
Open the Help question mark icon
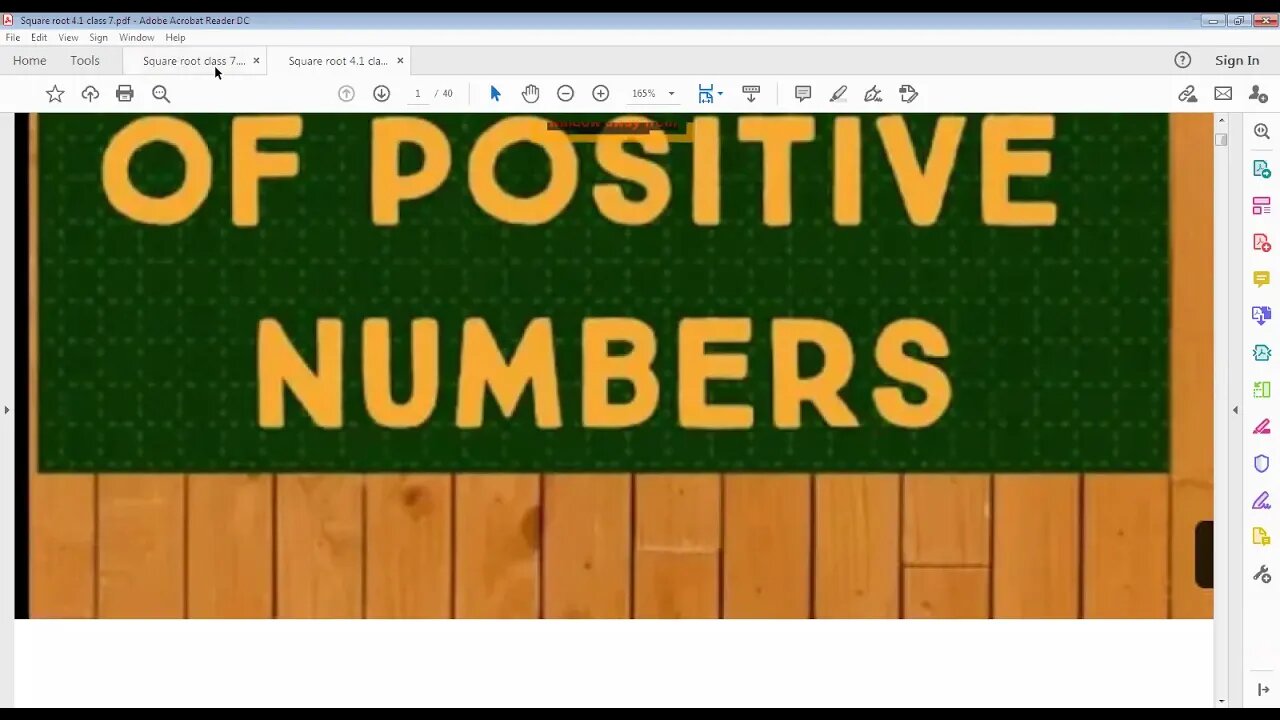1183,61
